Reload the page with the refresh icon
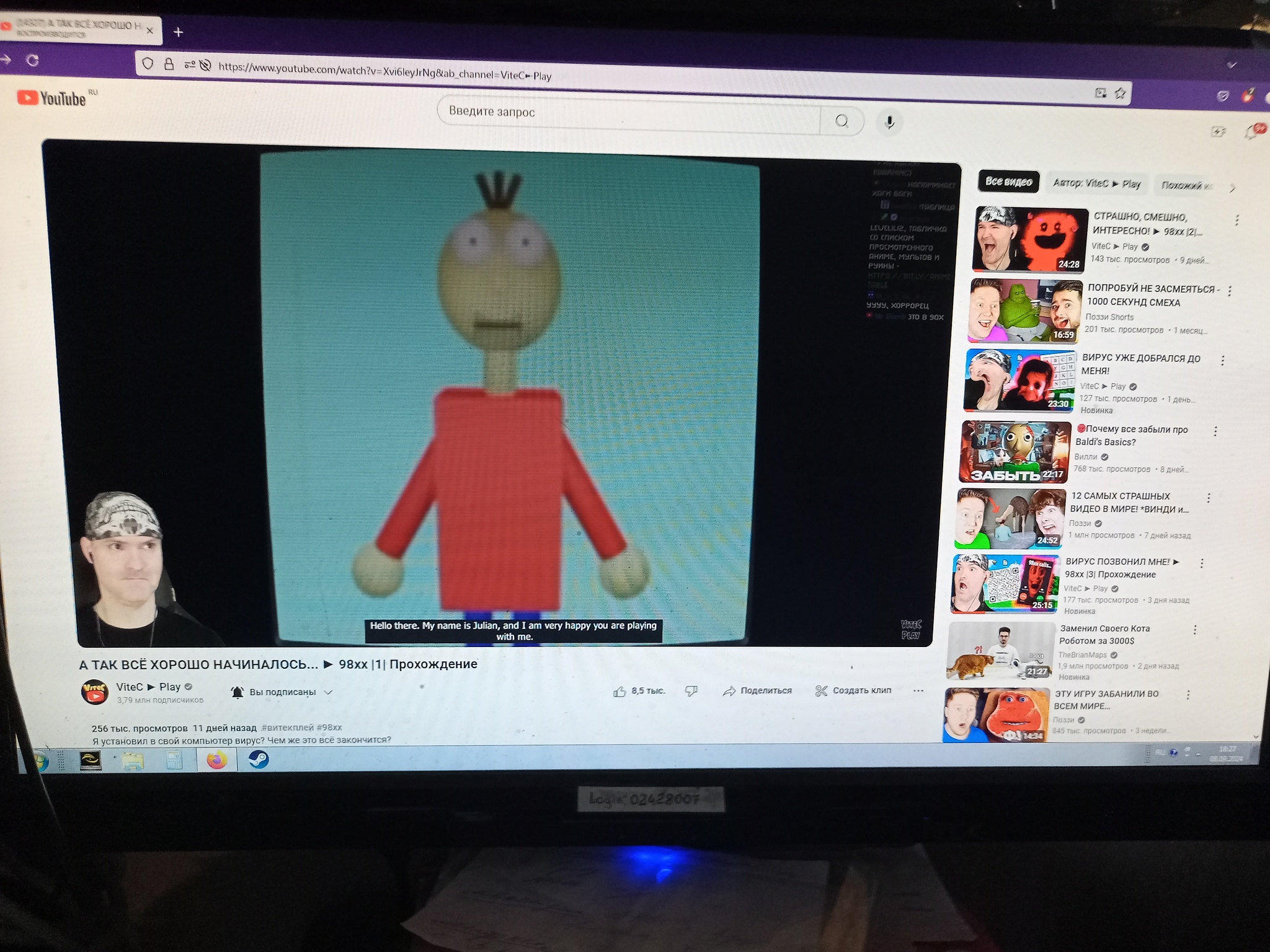1270x952 pixels. point(33,60)
